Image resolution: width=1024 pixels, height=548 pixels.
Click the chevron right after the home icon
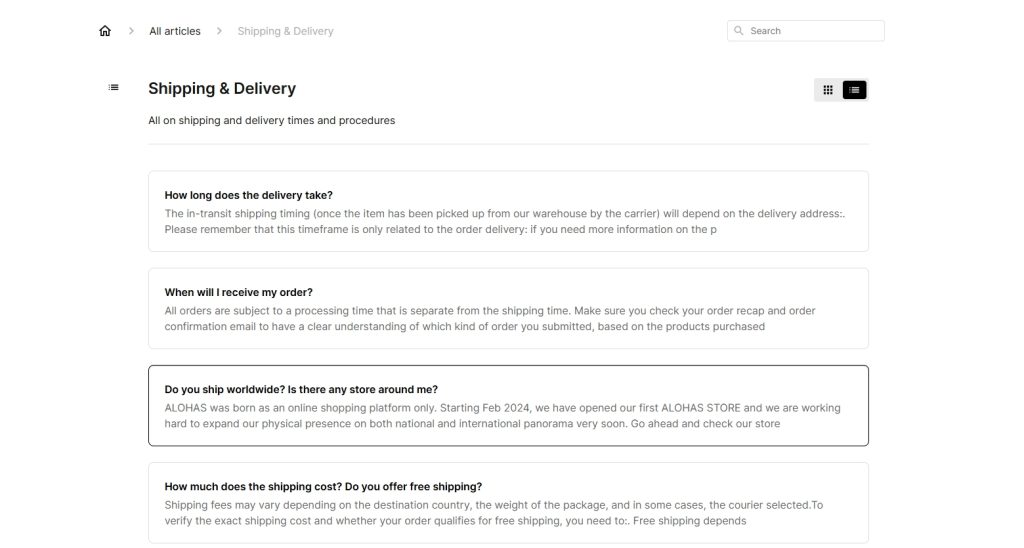click(x=131, y=31)
